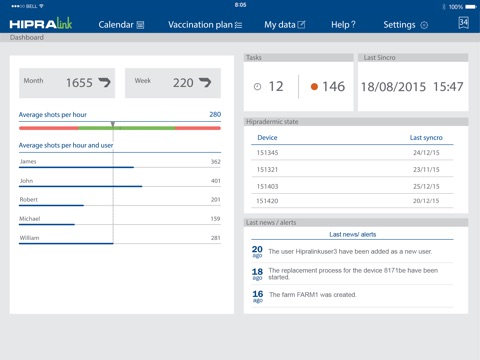
Task: Click the Tasks panel header
Action: tap(298, 57)
